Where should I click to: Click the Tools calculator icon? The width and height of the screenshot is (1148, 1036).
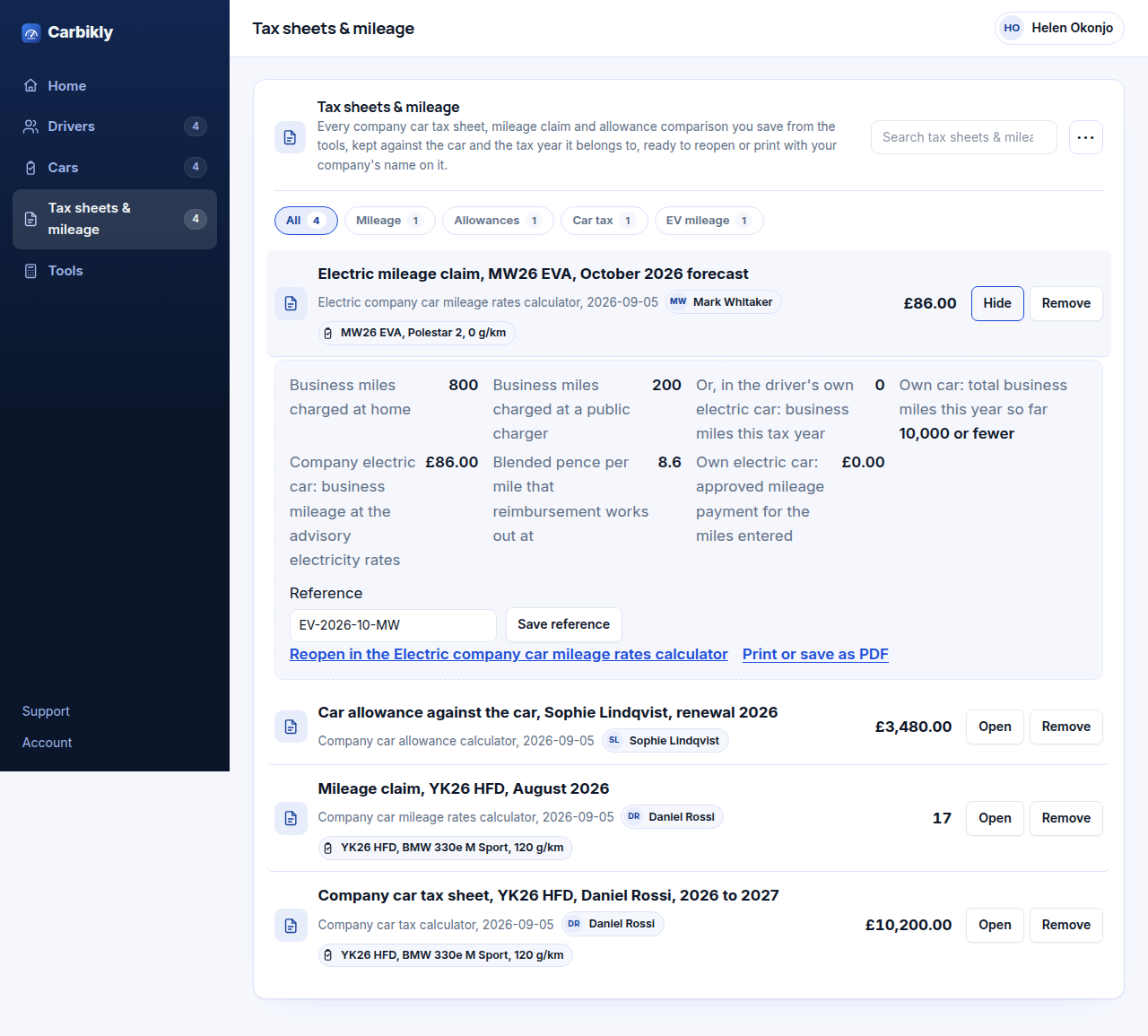tap(30, 271)
